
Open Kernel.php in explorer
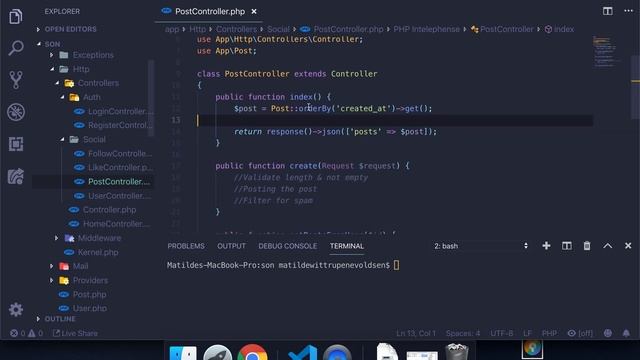click(98, 252)
